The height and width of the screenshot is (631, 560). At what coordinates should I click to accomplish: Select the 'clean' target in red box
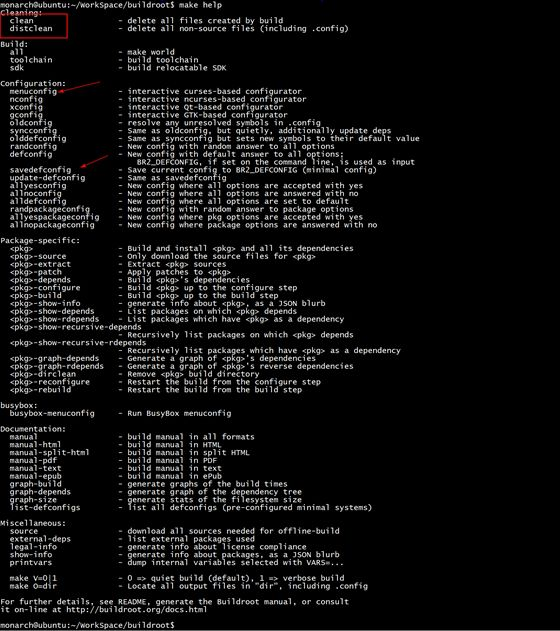pos(21,21)
